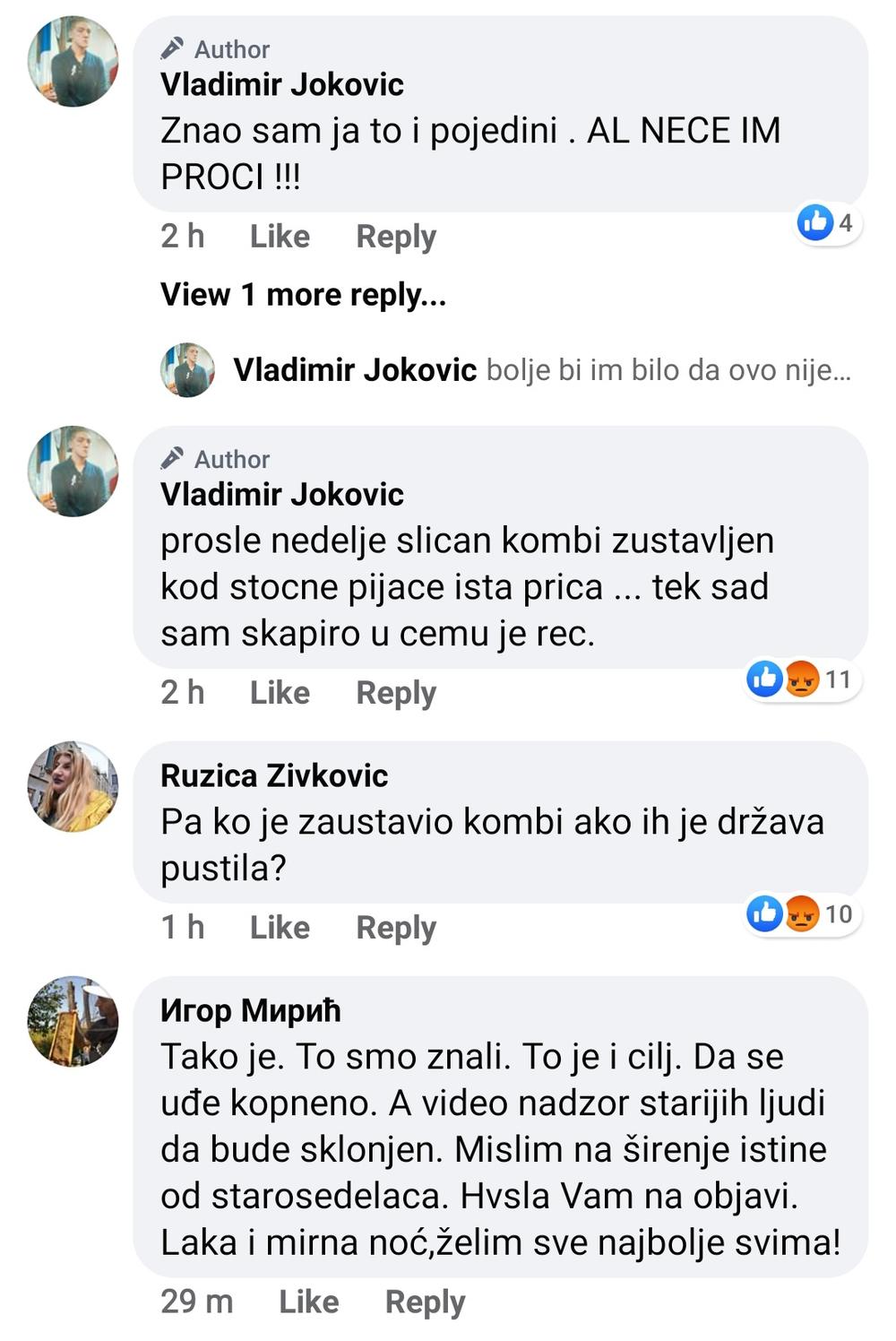Viewport: 896px width, 1341px height.
Task: View reactions with 11 on kombi comment
Action: point(804,679)
